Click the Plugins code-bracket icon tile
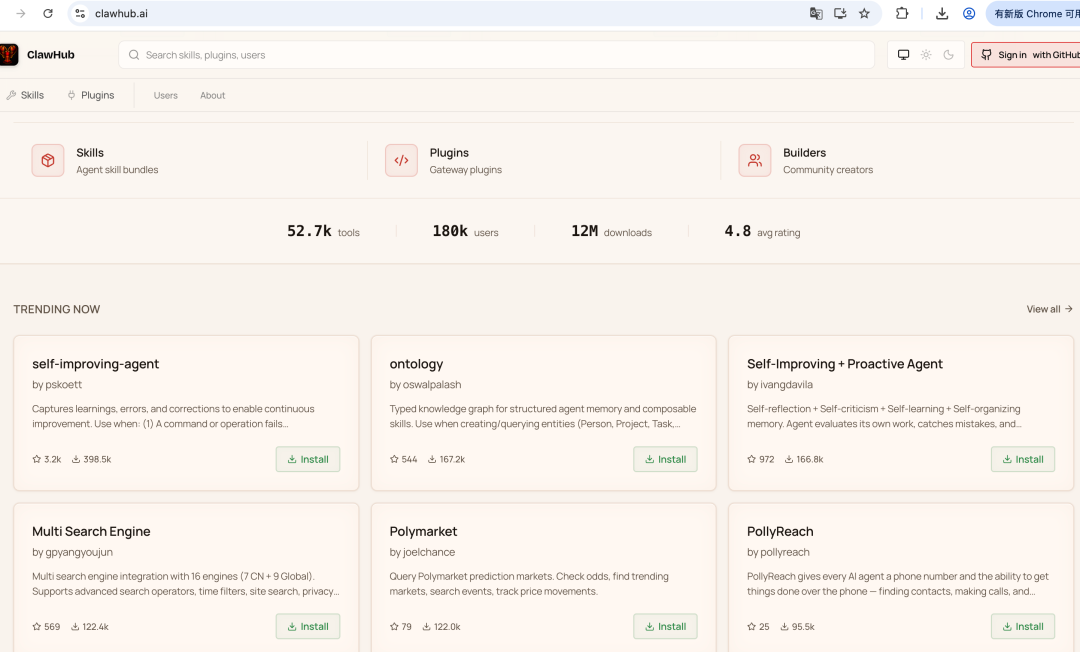 click(x=401, y=160)
